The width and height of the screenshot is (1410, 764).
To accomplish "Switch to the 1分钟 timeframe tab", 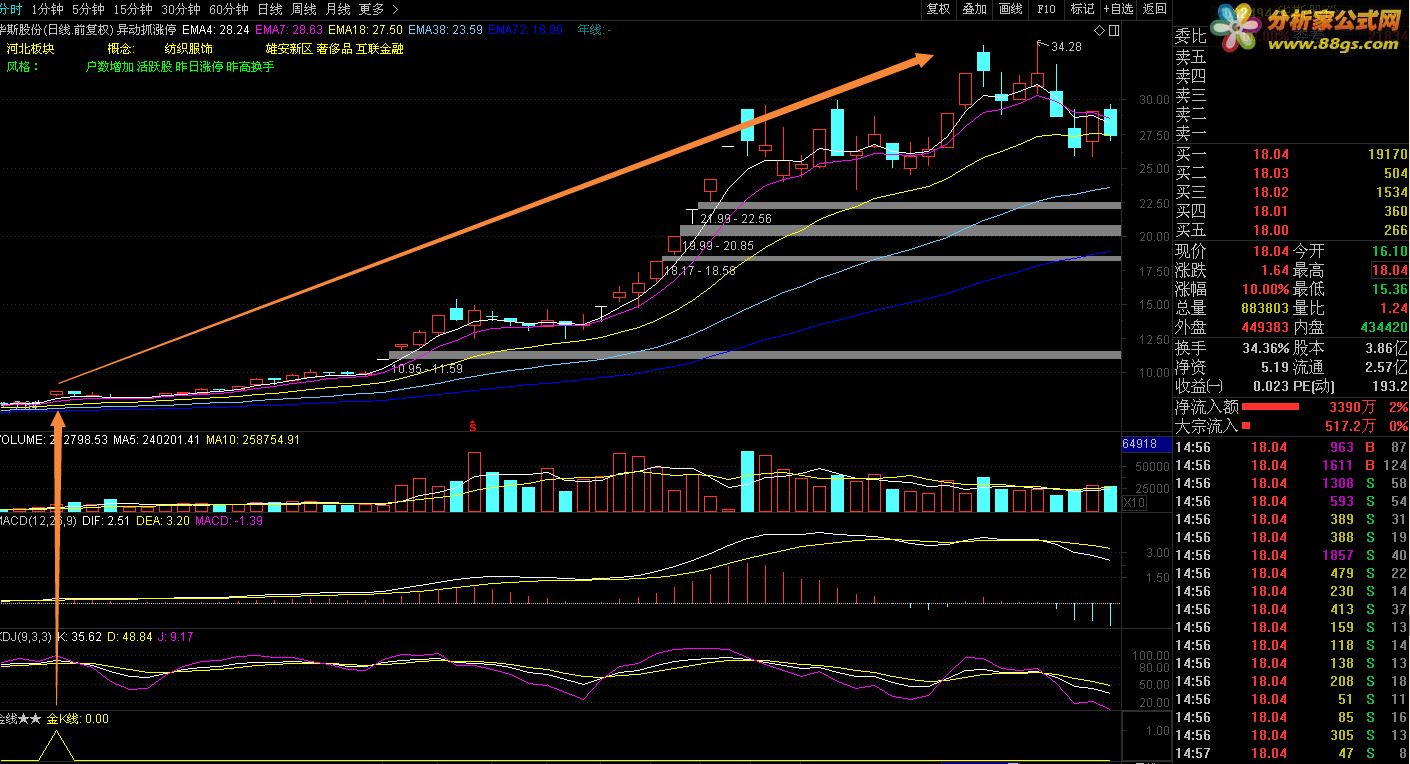I will (47, 9).
